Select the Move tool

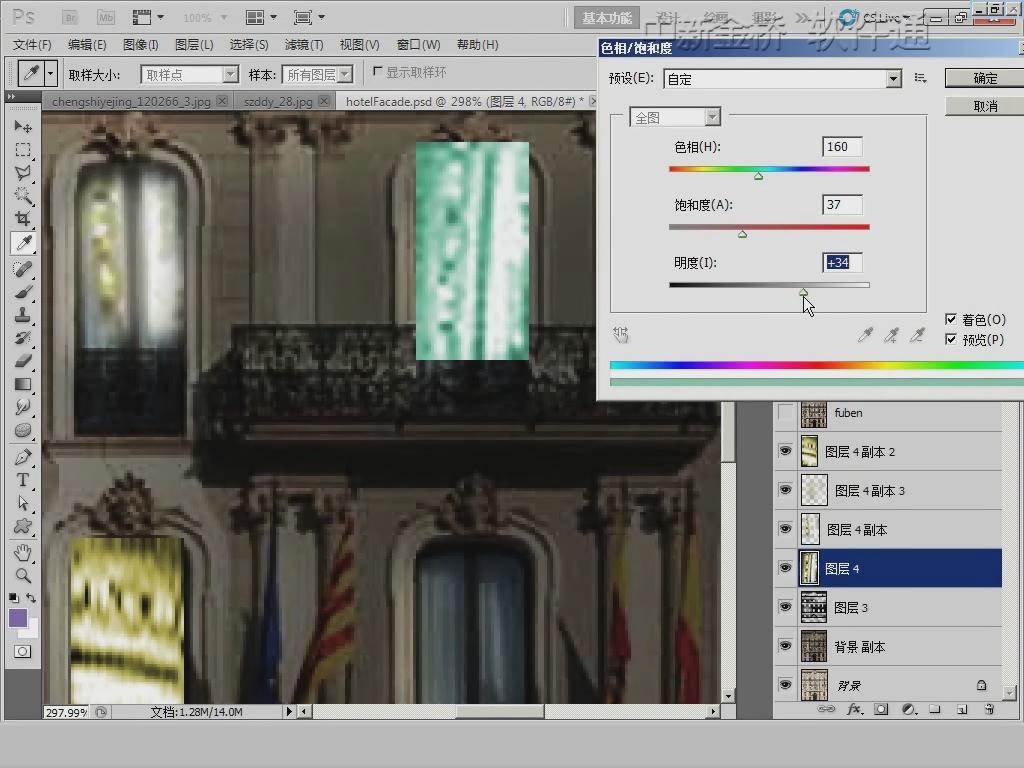23,126
